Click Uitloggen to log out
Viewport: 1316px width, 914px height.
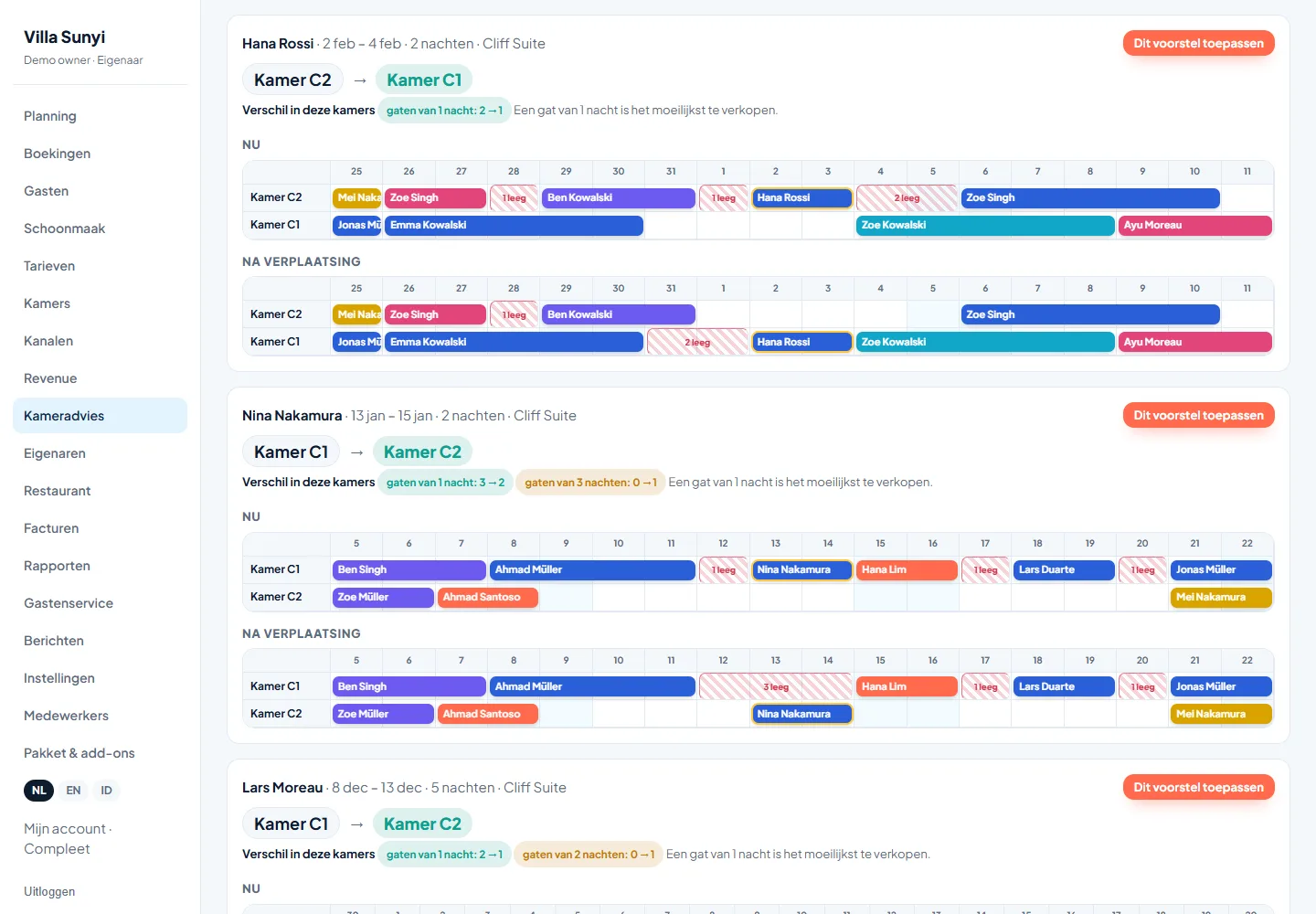point(49,892)
